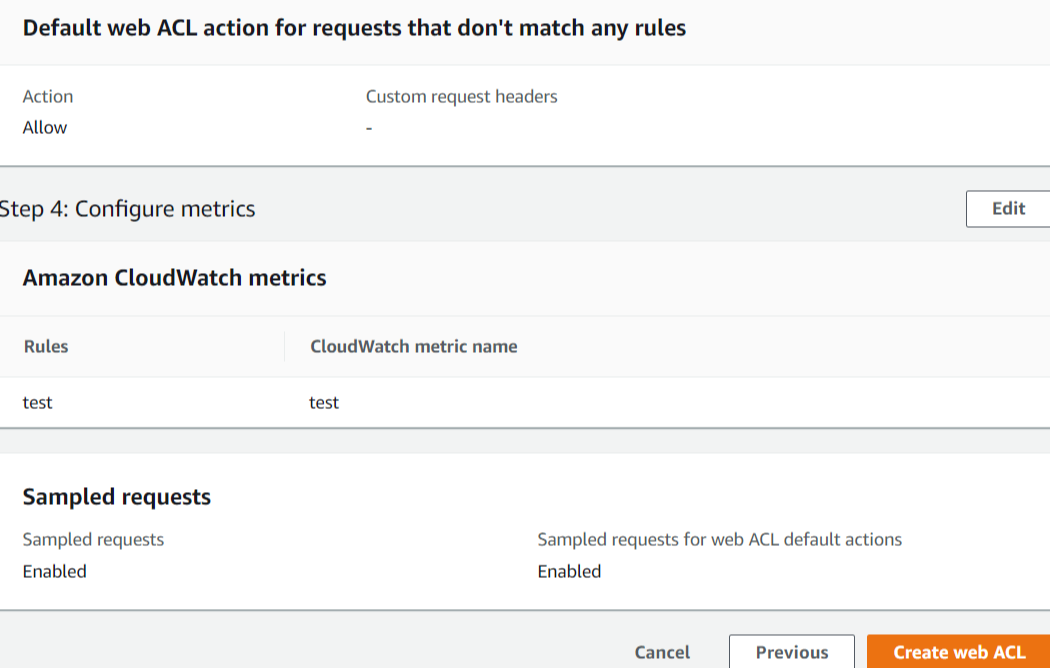Click the bold Sampled requests section heading
The height and width of the screenshot is (668, 1050).
coord(117,497)
